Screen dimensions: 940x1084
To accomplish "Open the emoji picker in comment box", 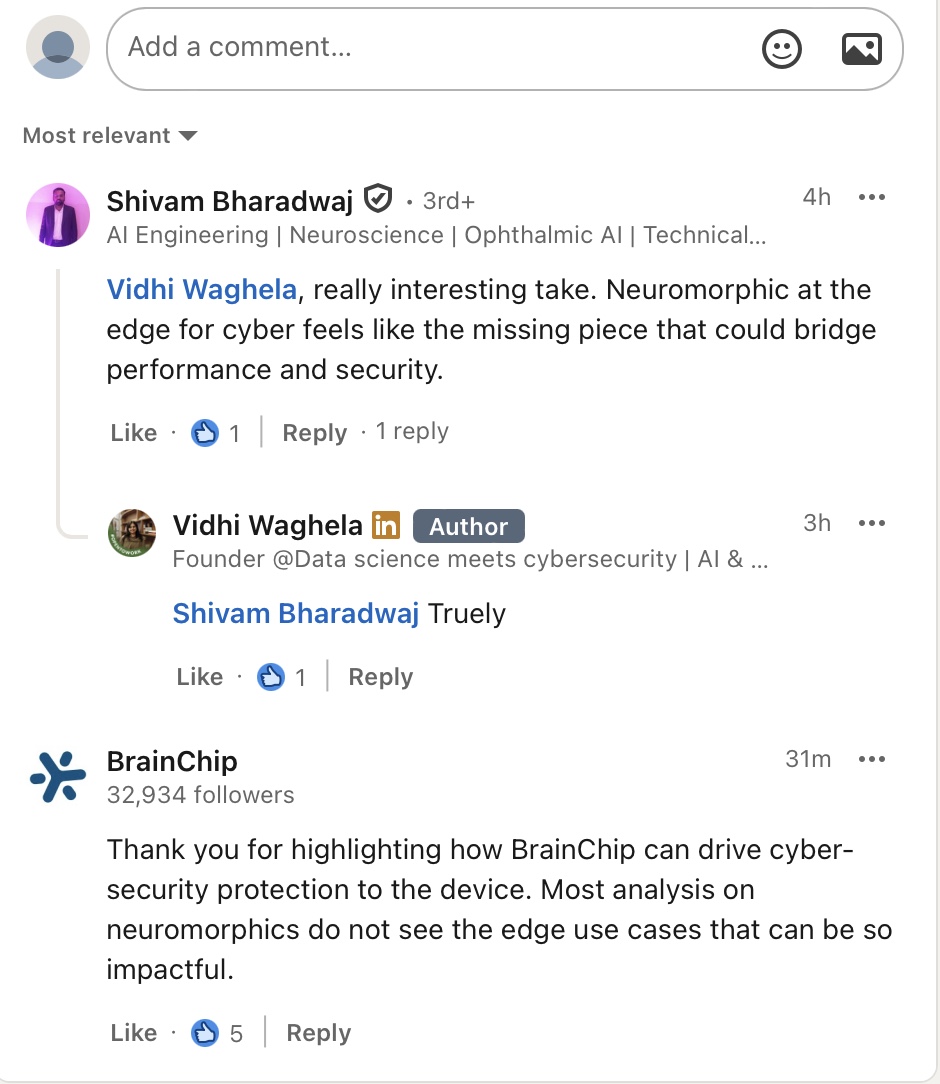I will pyautogui.click(x=781, y=49).
